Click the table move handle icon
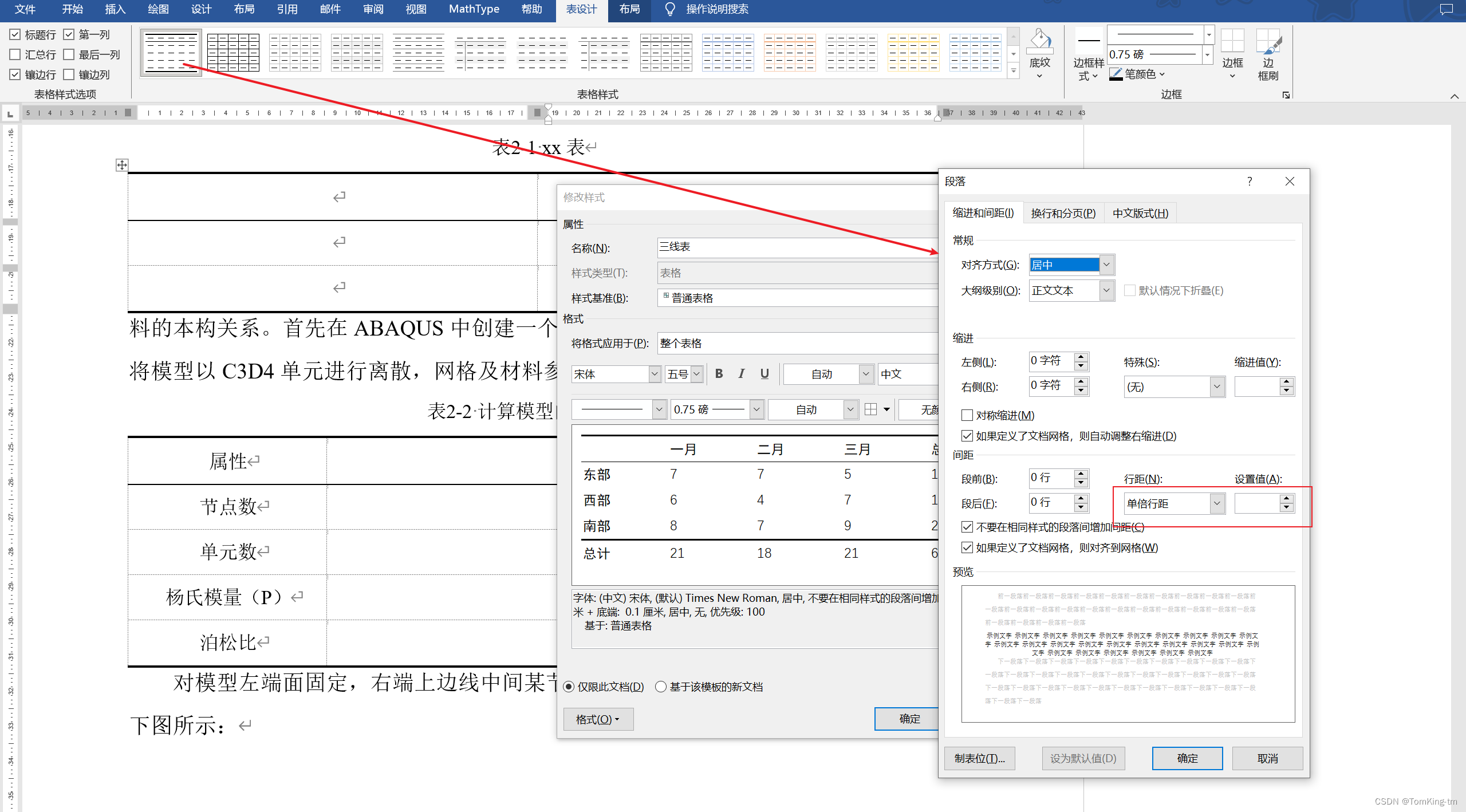The height and width of the screenshot is (812, 1466). point(121,165)
